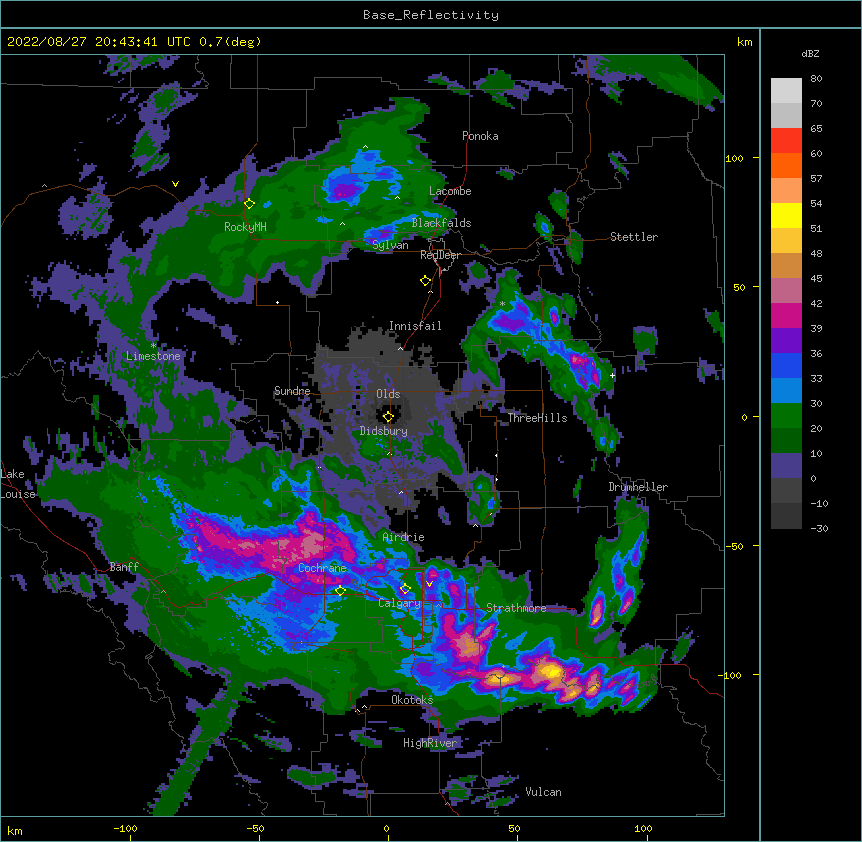862x842 pixels.
Task: Select the blue 33–36 dBZ legend swatch
Action: click(786, 365)
